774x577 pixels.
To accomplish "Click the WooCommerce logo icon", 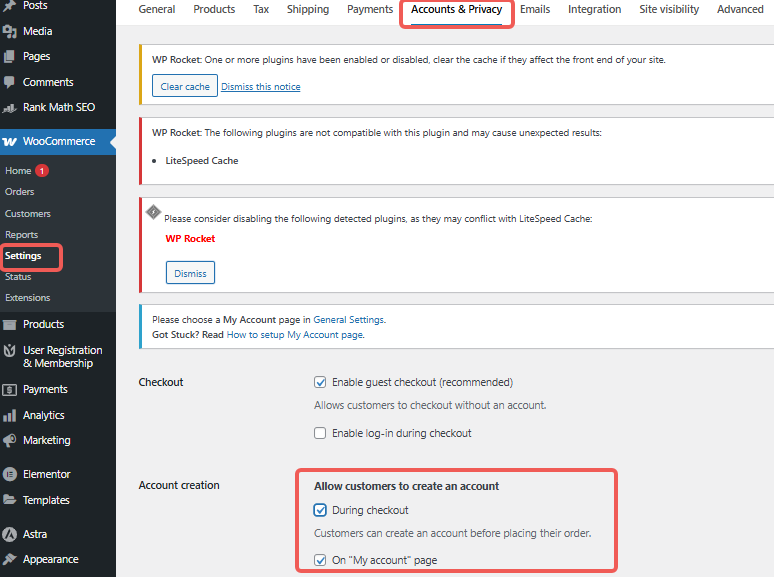I will [x=10, y=141].
